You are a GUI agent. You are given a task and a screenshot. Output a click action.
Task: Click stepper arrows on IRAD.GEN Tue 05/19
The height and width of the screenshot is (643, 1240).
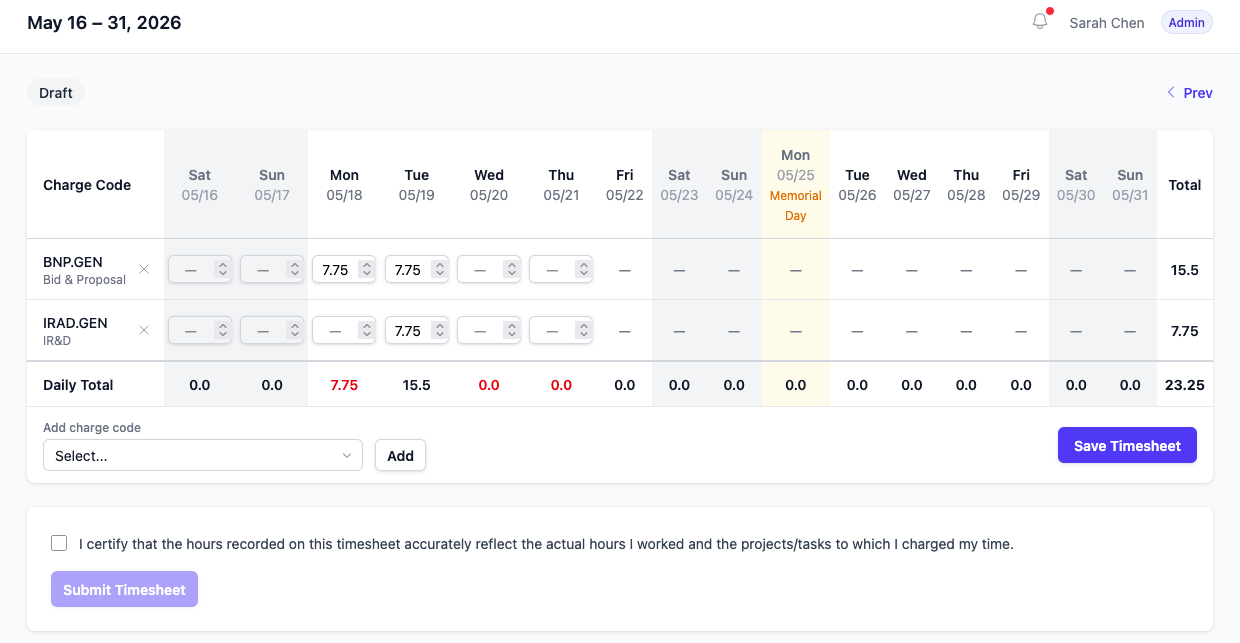[439, 331]
